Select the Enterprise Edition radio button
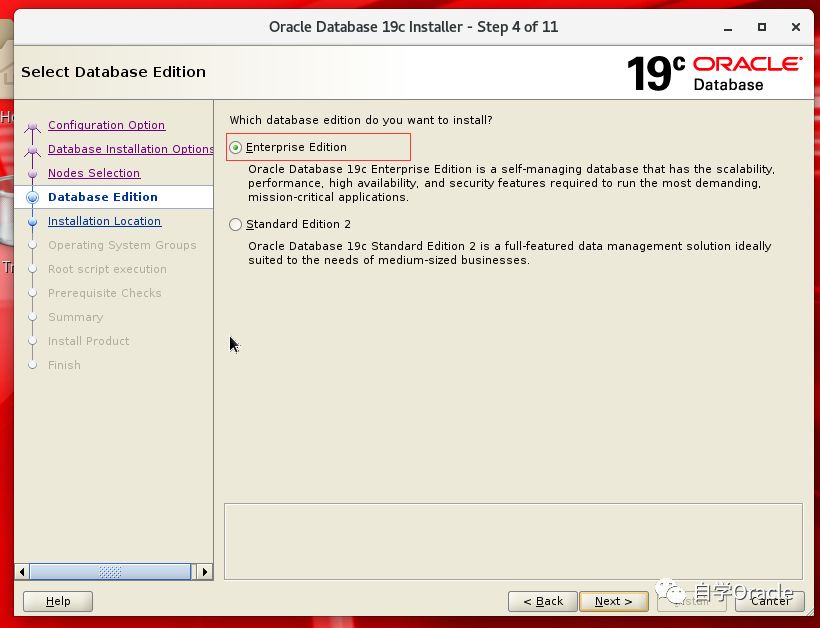820x628 pixels. point(236,147)
